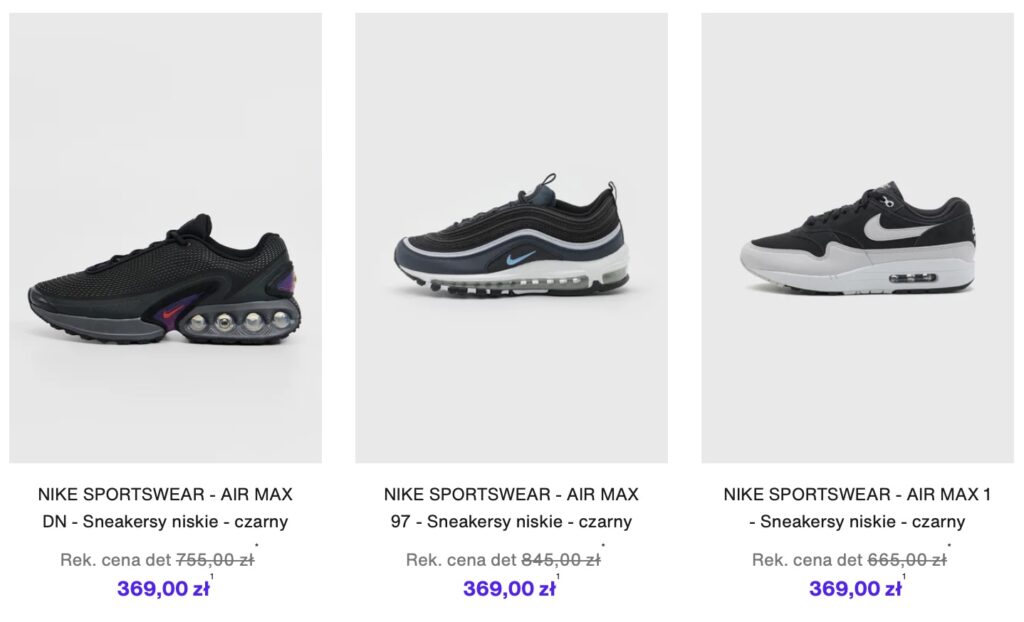Image resolution: width=1024 pixels, height=622 pixels.
Task: Click "Rek. cena det" label under Air Max 1
Action: pyautogui.click(x=808, y=560)
